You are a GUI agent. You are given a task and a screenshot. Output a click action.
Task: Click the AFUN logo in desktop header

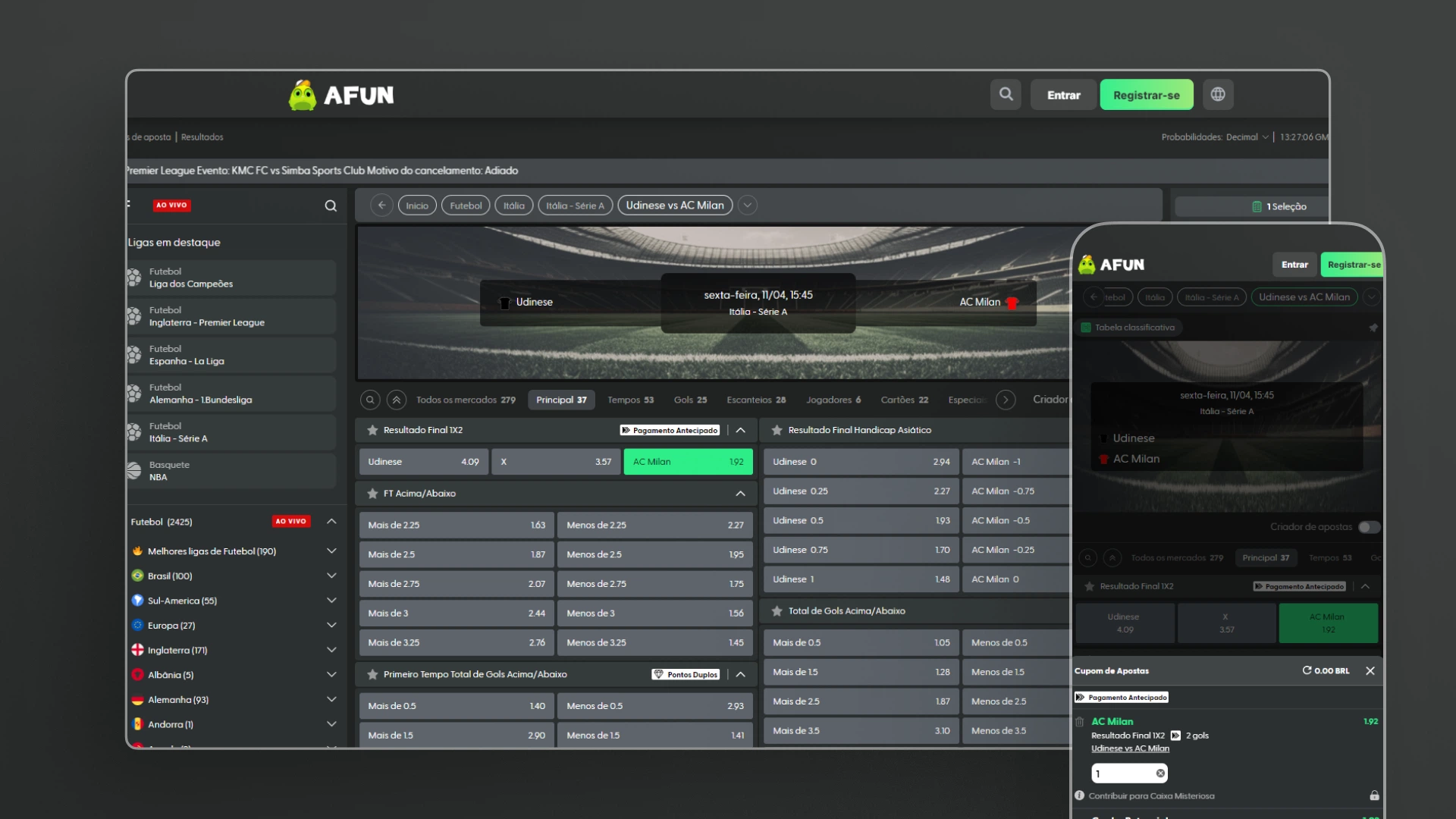click(341, 96)
